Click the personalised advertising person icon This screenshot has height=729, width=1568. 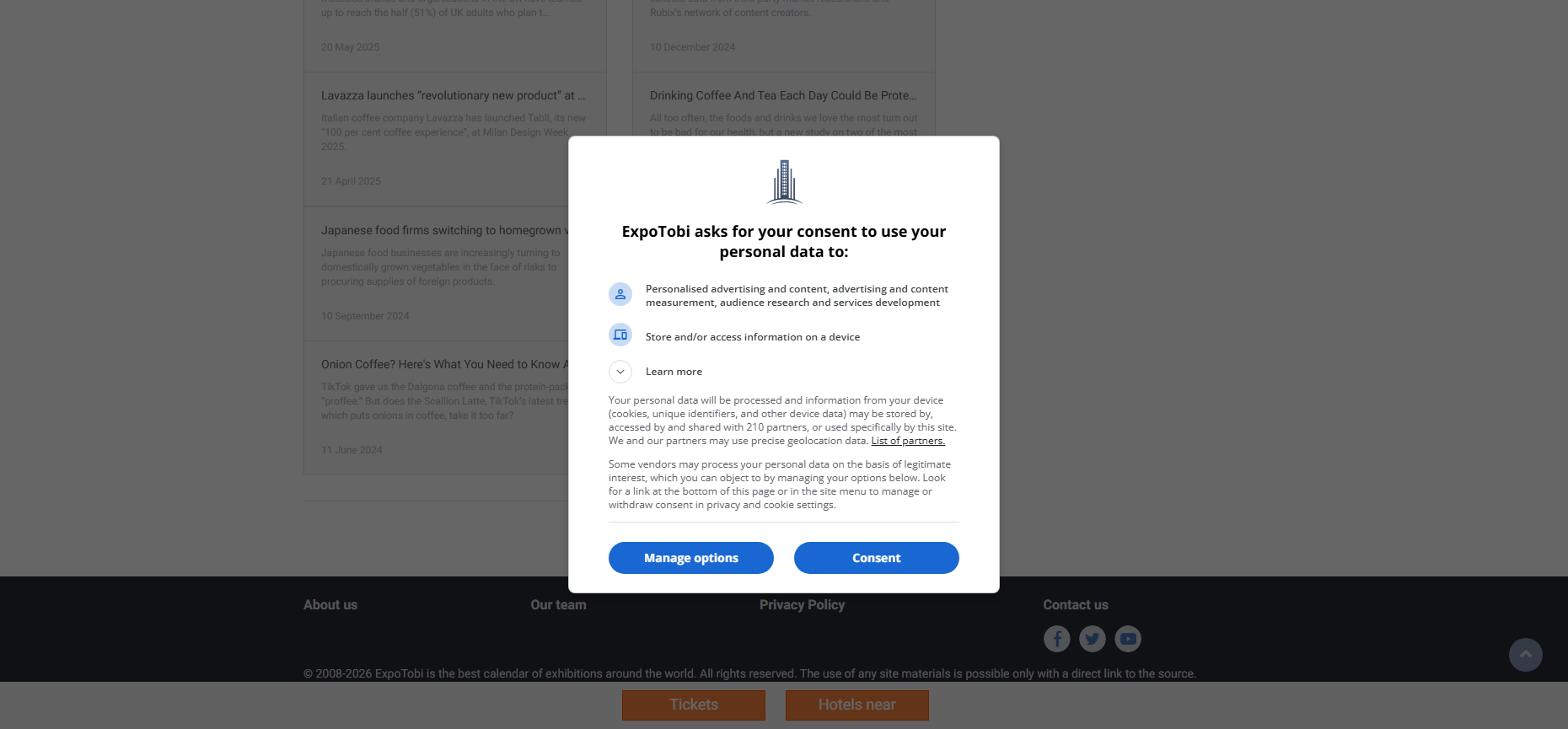click(620, 294)
